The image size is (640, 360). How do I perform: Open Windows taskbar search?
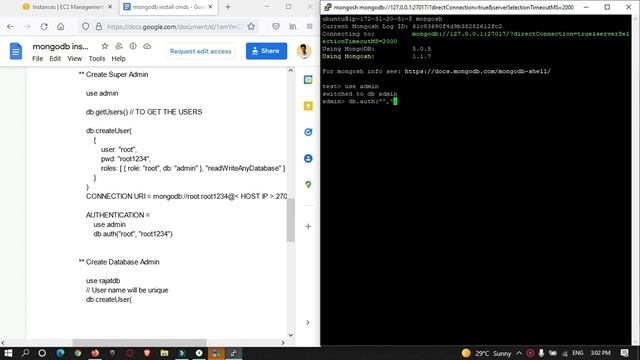[25, 353]
